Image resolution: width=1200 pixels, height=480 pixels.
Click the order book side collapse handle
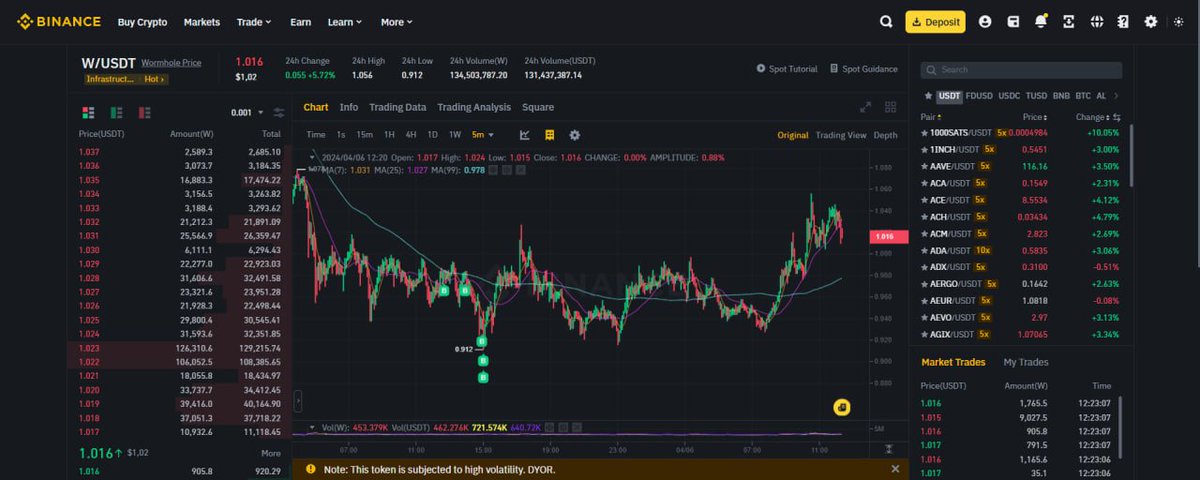pyautogui.click(x=297, y=401)
